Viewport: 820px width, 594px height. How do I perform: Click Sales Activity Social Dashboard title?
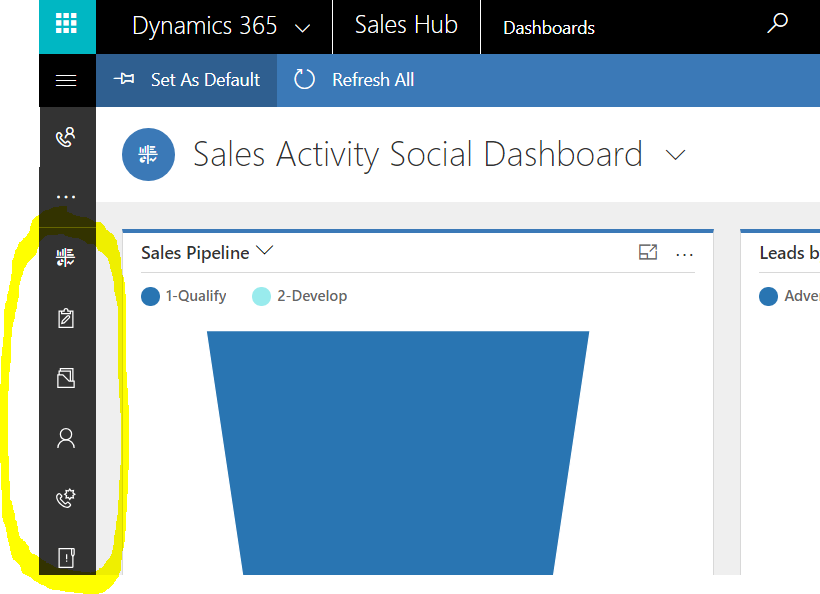tap(417, 154)
